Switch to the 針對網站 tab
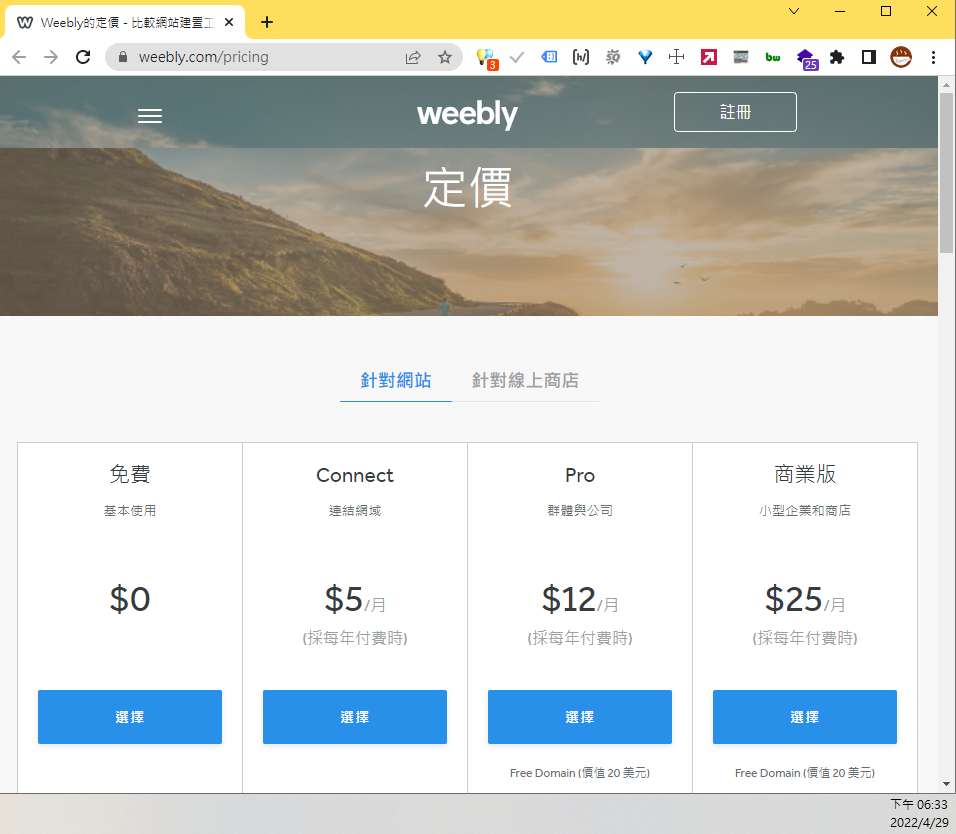Image resolution: width=956 pixels, height=834 pixels. coord(396,380)
